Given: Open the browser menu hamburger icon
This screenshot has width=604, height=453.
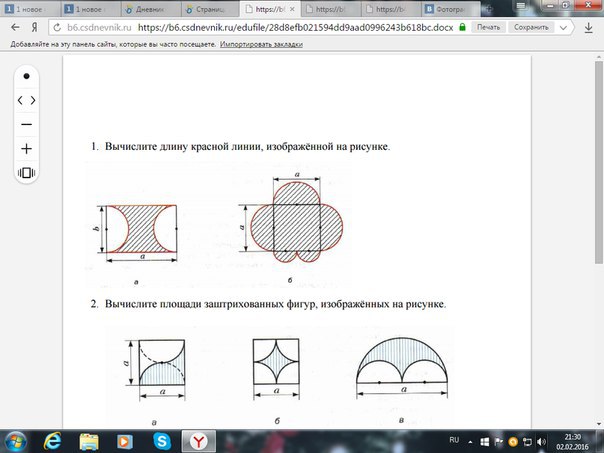Looking at the screenshot, I should pyautogui.click(x=521, y=6).
